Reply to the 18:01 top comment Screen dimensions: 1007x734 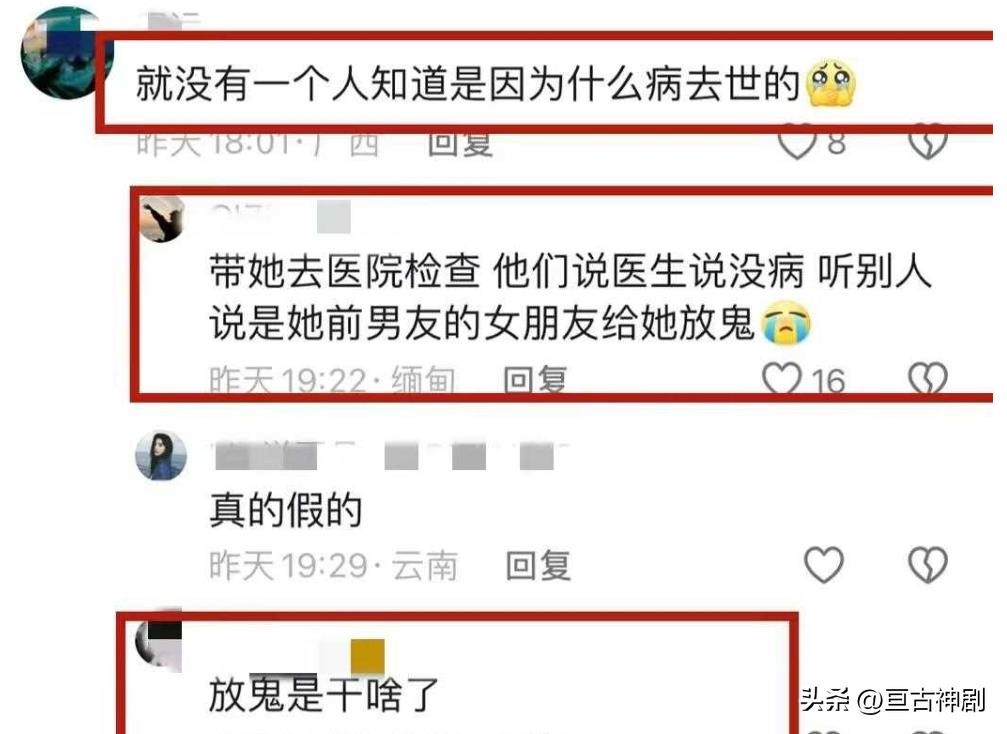pos(460,143)
